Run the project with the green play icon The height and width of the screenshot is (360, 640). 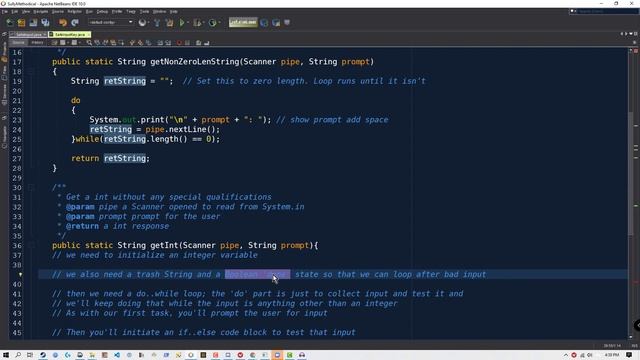point(182,22)
